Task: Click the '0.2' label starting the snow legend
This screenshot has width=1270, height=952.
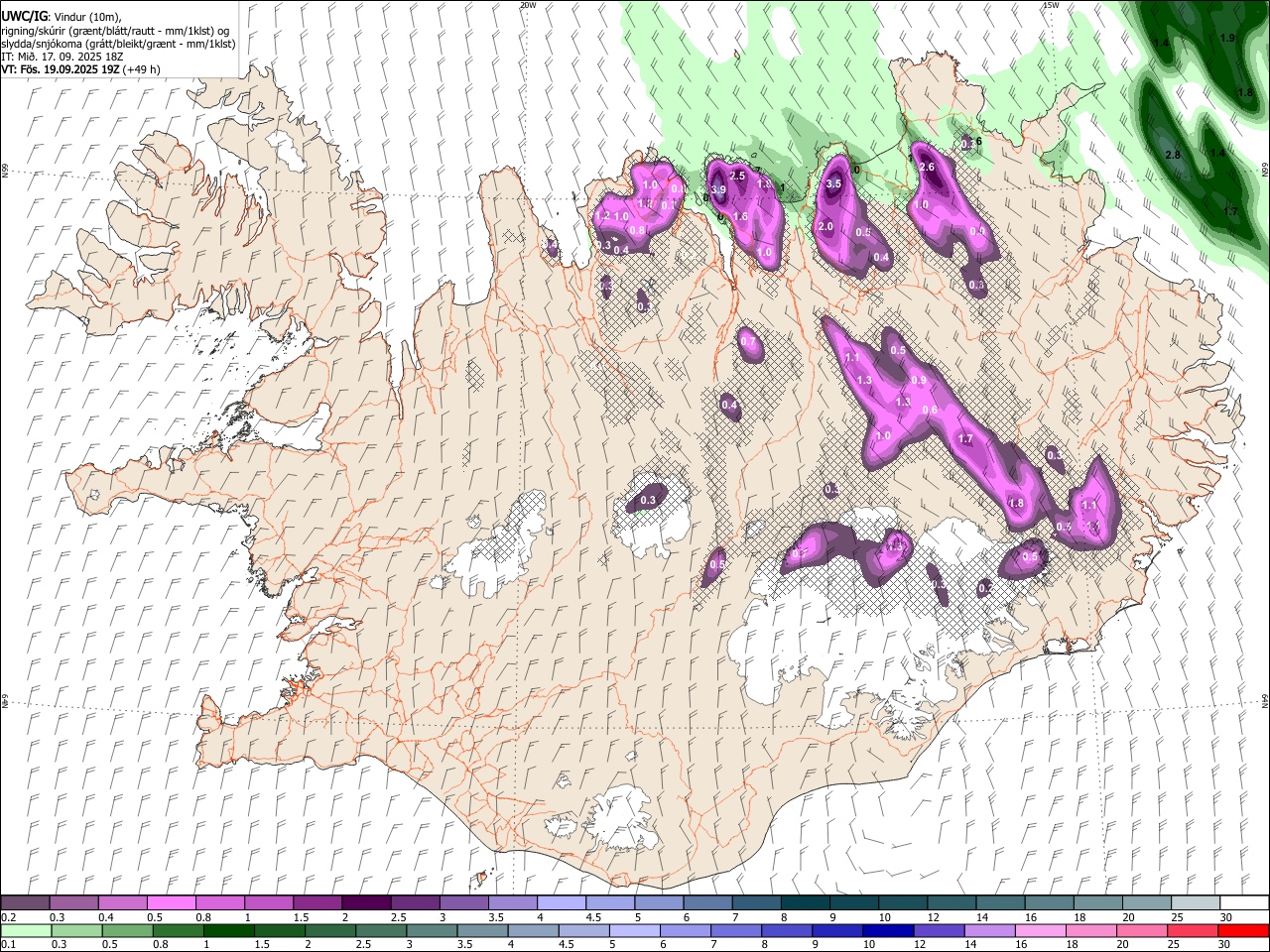Action: click(9, 917)
